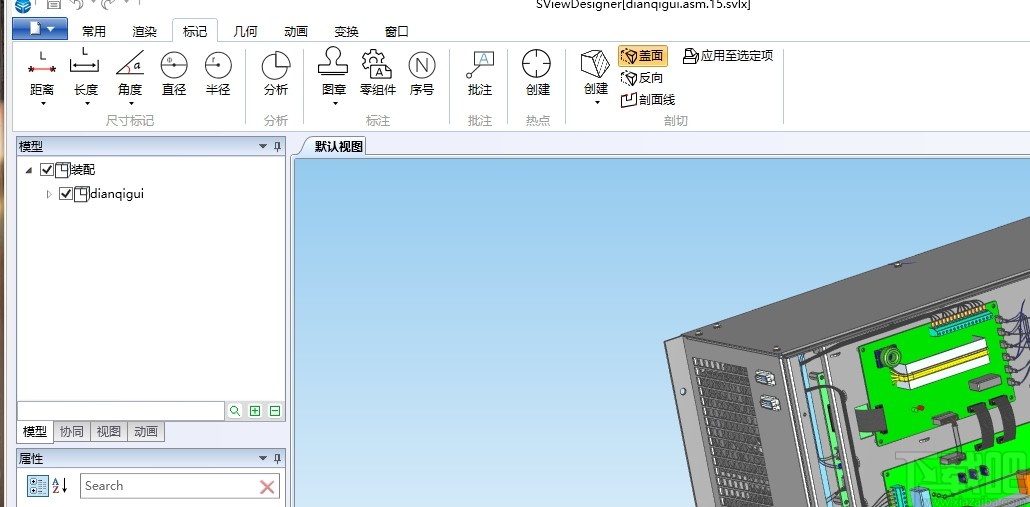Image resolution: width=1030 pixels, height=507 pixels.
Task: Switch to the 模型 bottom tab
Action: [x=35, y=431]
